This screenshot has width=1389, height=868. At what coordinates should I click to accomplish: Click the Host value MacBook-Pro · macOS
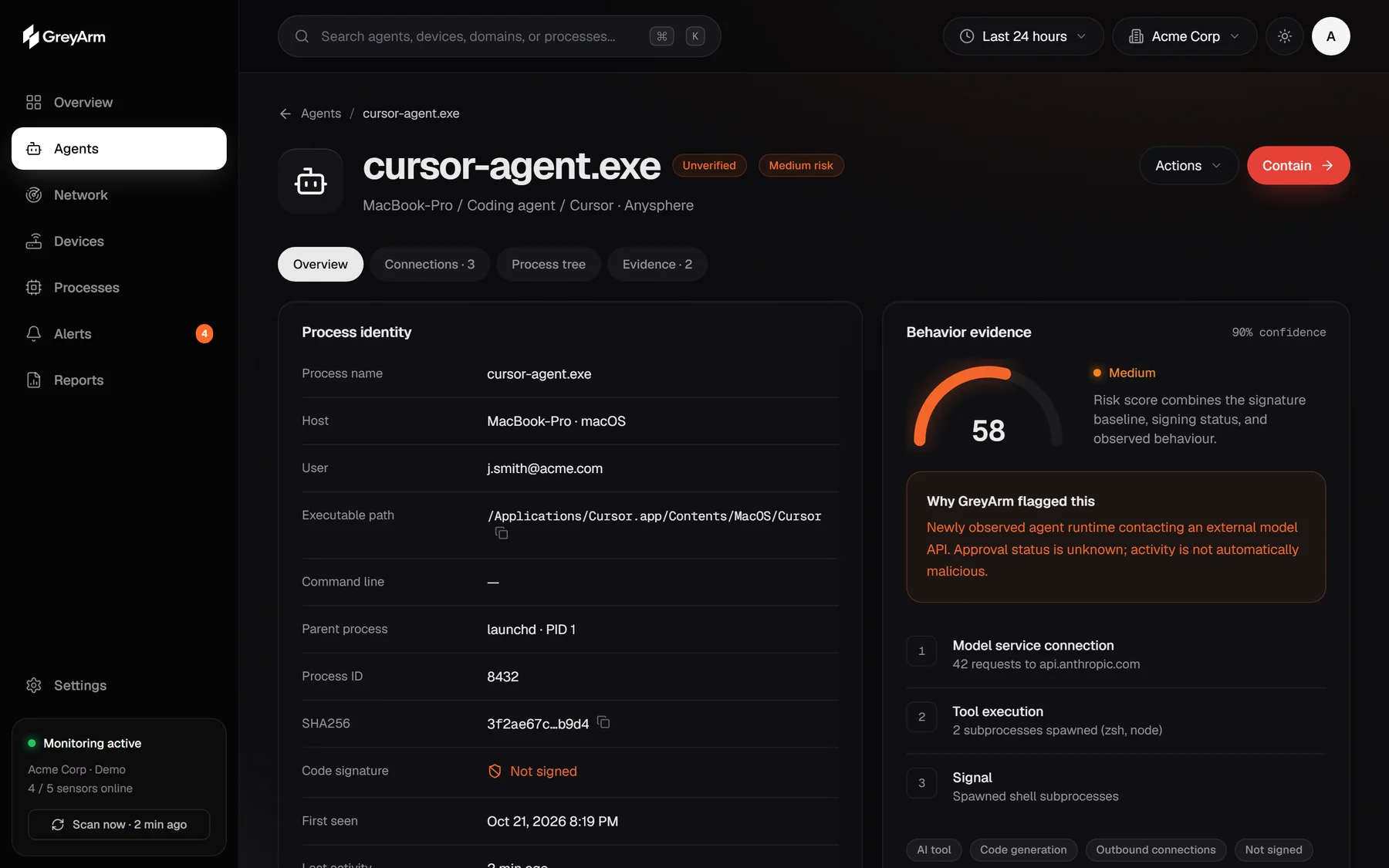[x=556, y=421]
